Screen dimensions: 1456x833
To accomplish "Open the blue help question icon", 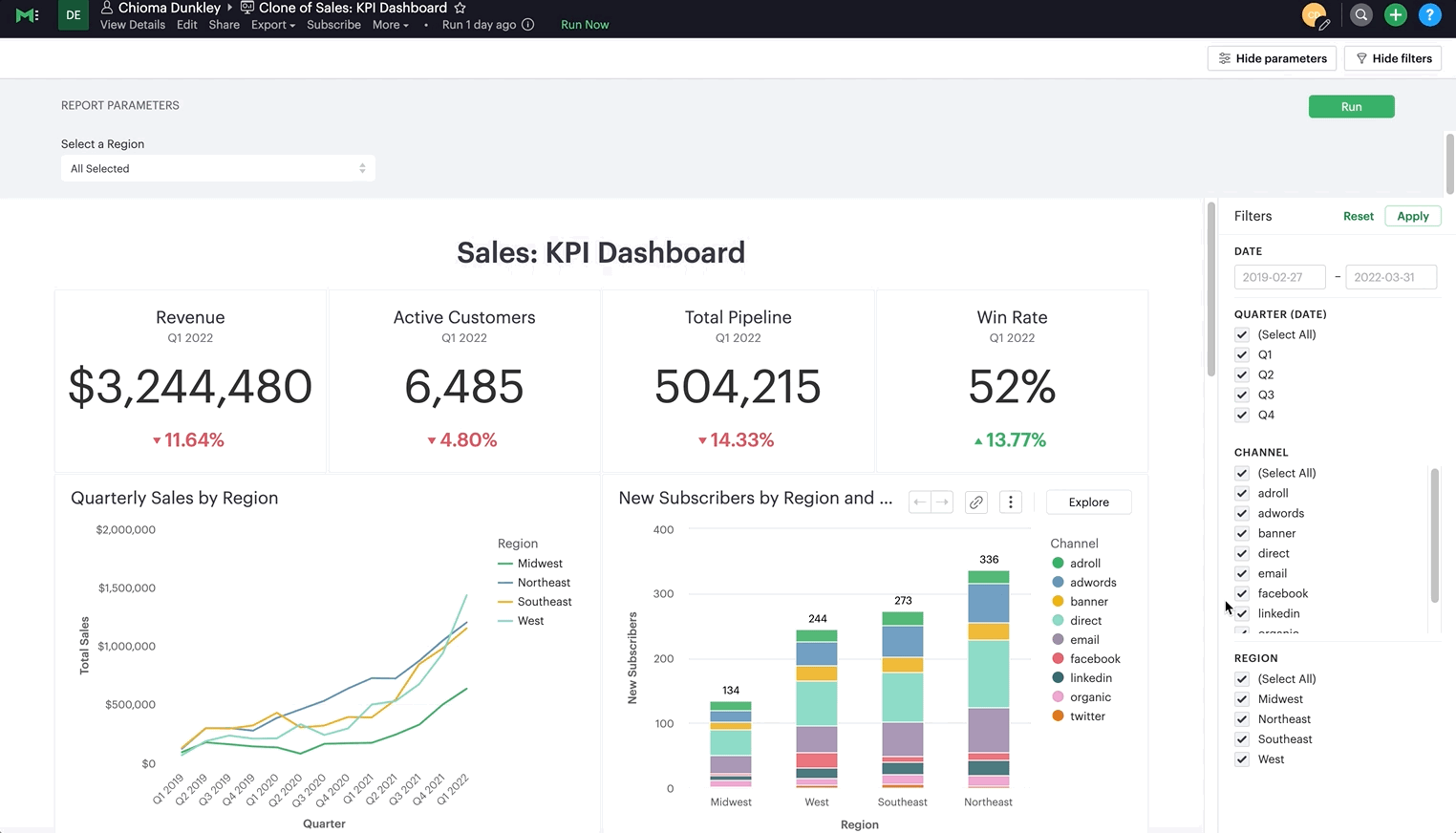I will (1429, 14).
